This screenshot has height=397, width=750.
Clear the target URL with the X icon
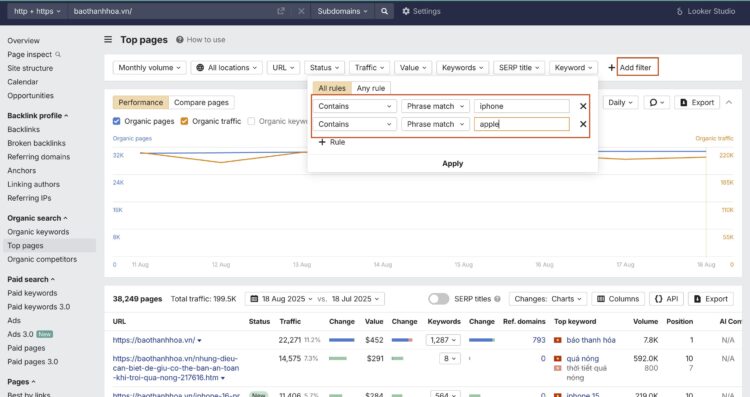click(x=301, y=11)
